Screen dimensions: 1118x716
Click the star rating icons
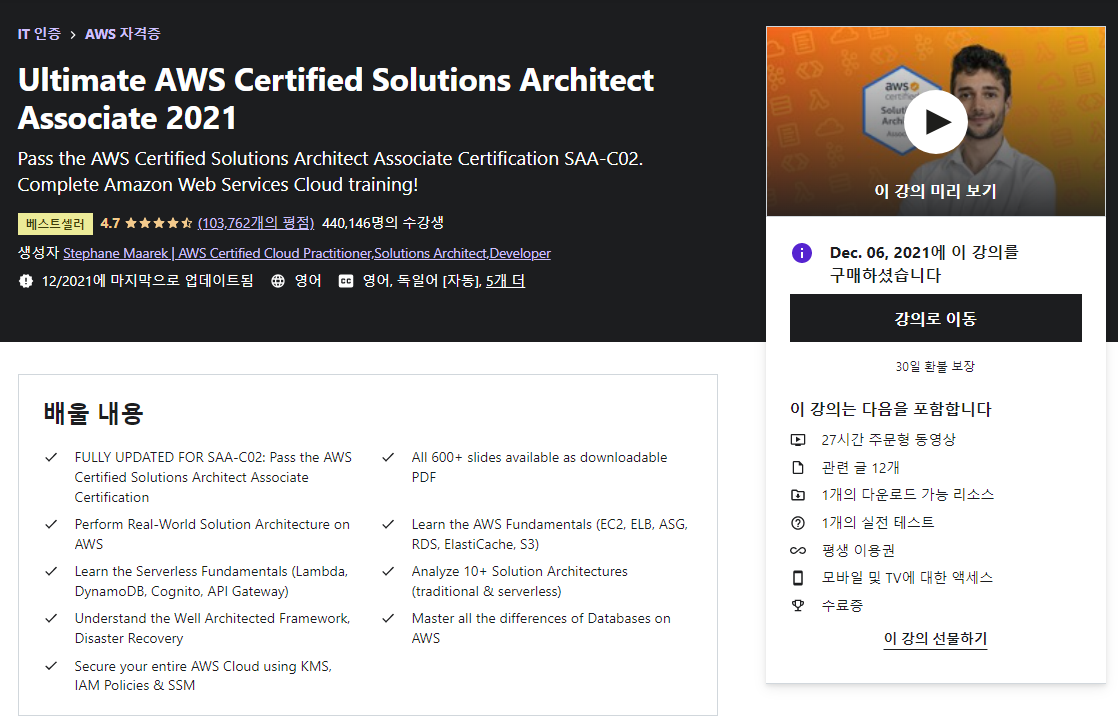pos(158,223)
